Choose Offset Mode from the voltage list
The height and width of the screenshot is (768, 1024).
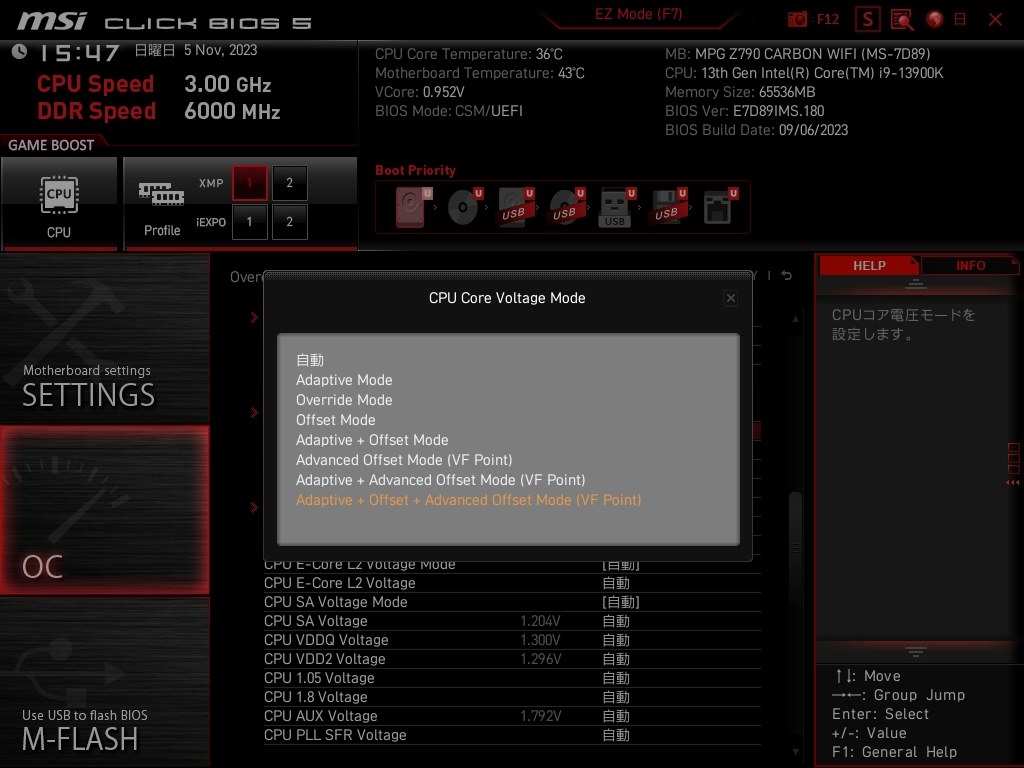coord(336,420)
